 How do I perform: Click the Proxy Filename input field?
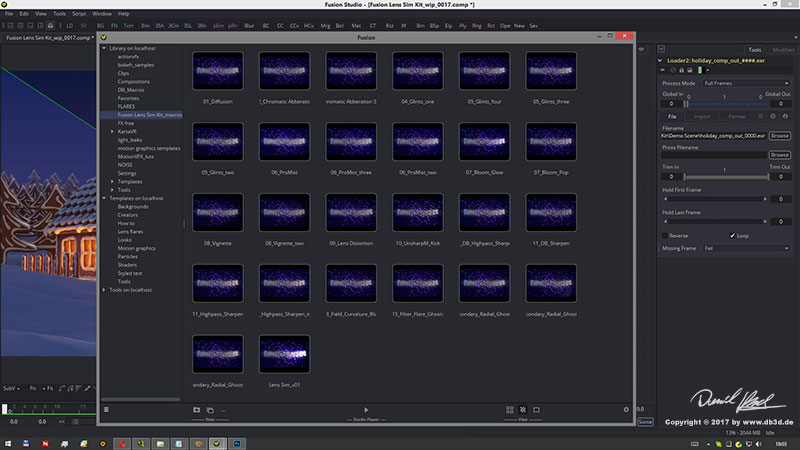coord(714,155)
